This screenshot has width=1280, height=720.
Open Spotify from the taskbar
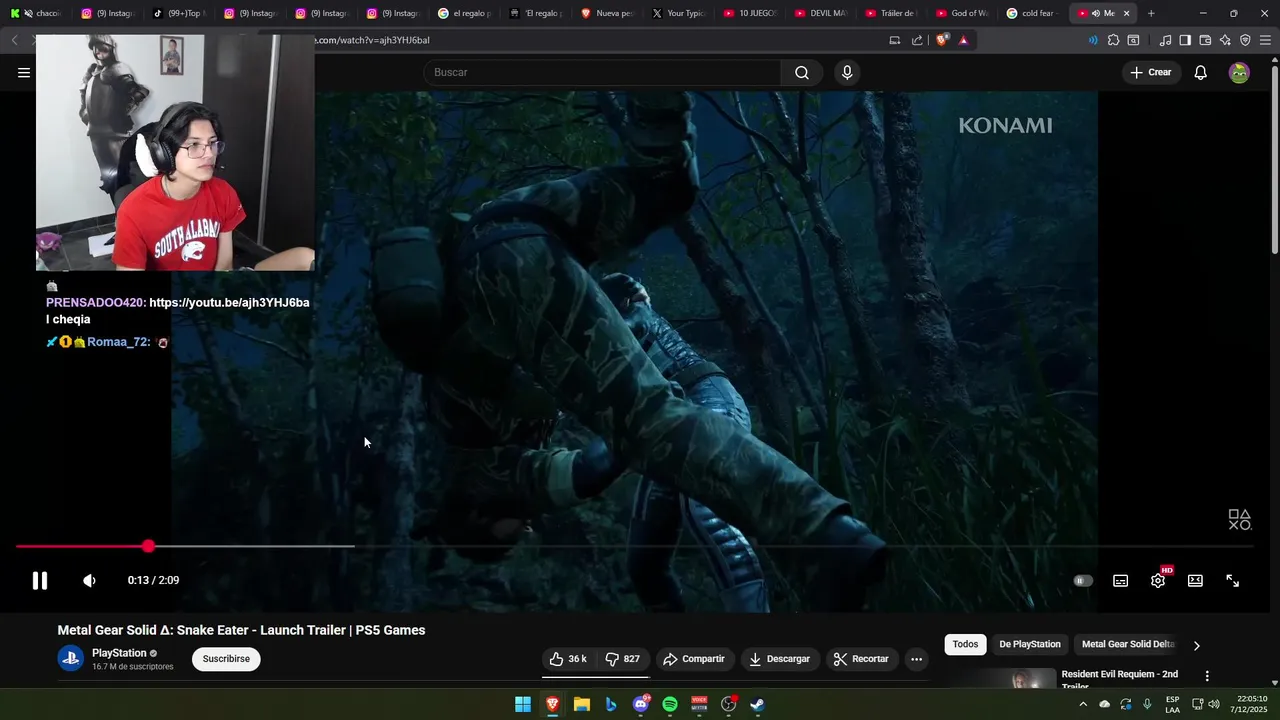point(670,704)
